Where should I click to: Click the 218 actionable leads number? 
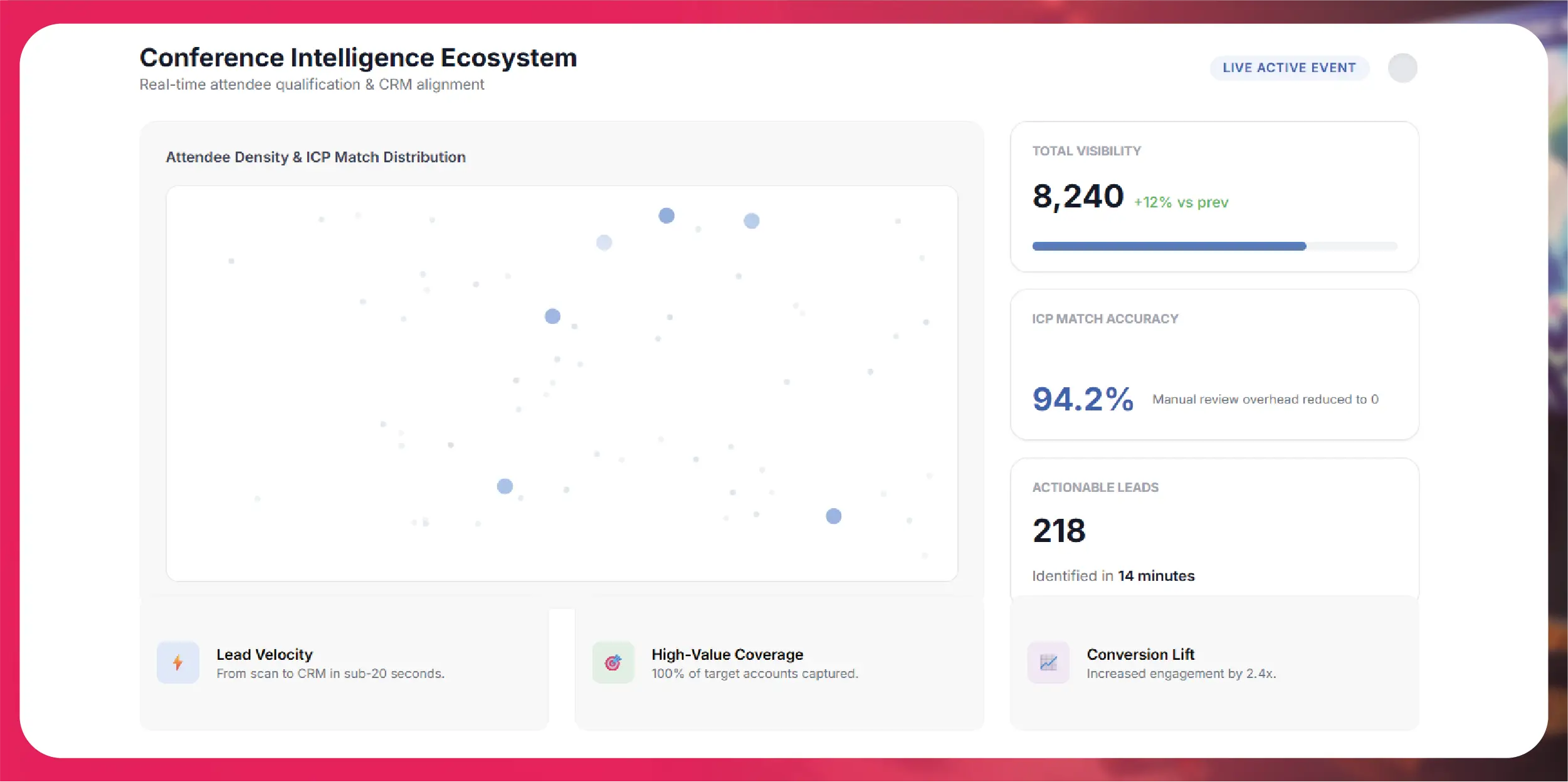tap(1059, 531)
